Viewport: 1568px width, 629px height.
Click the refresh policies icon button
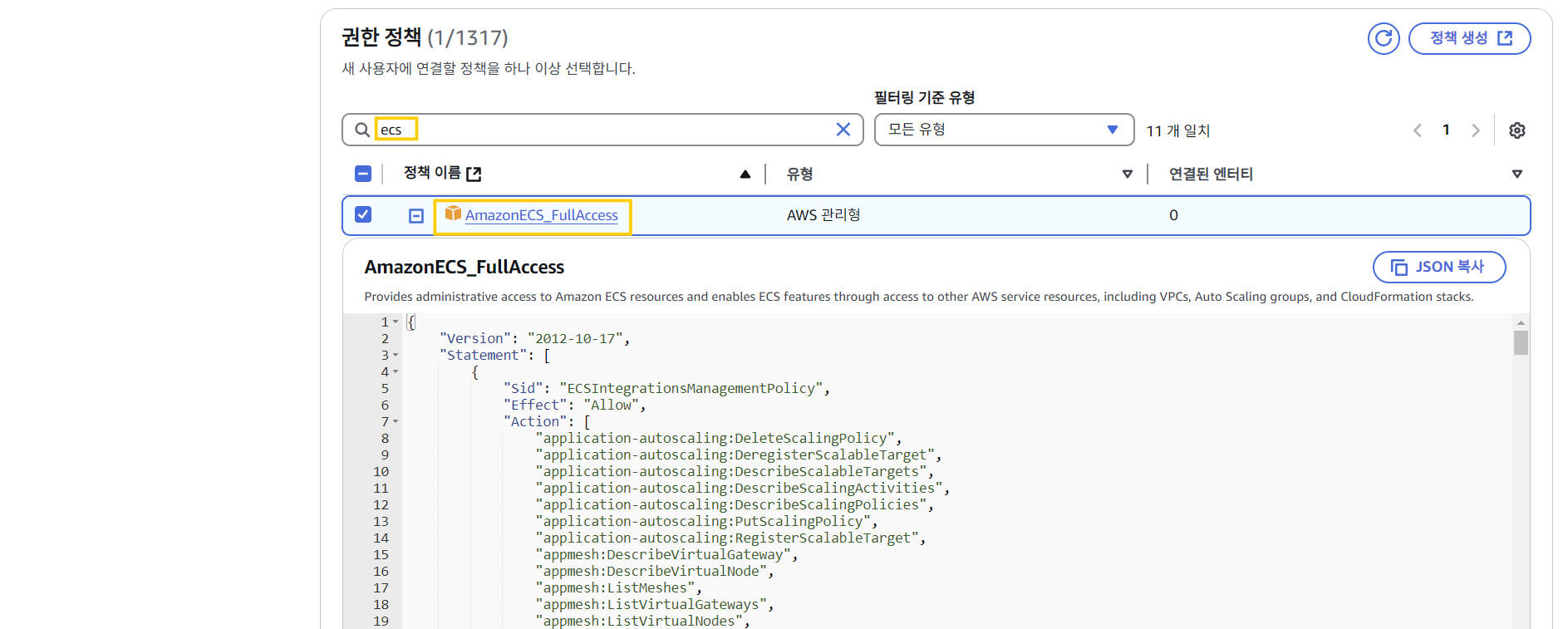1384,38
